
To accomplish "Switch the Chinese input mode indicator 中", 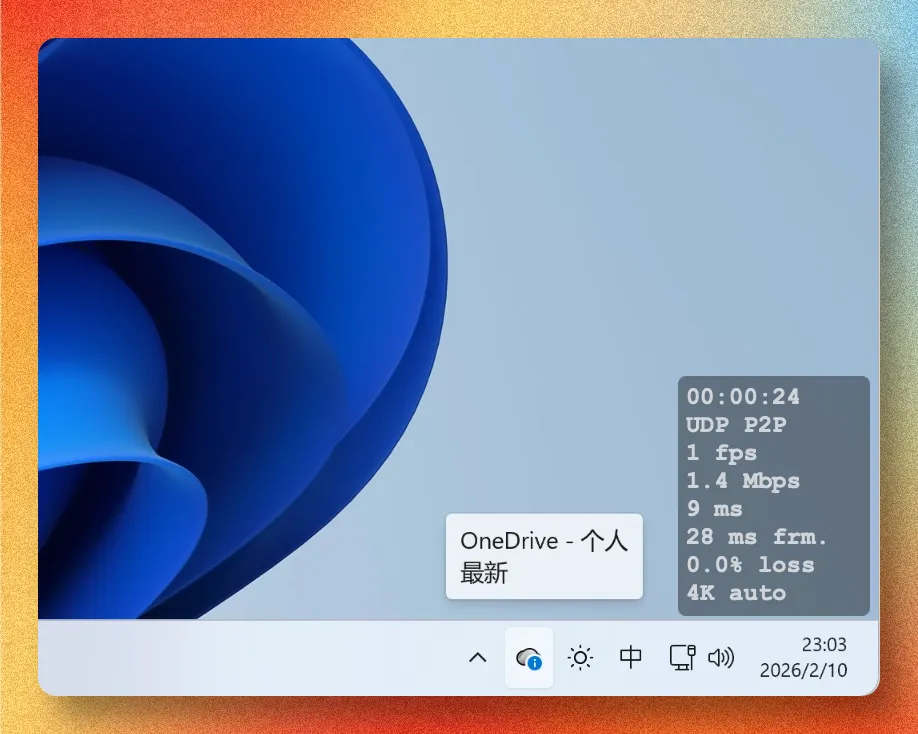I will pos(631,657).
